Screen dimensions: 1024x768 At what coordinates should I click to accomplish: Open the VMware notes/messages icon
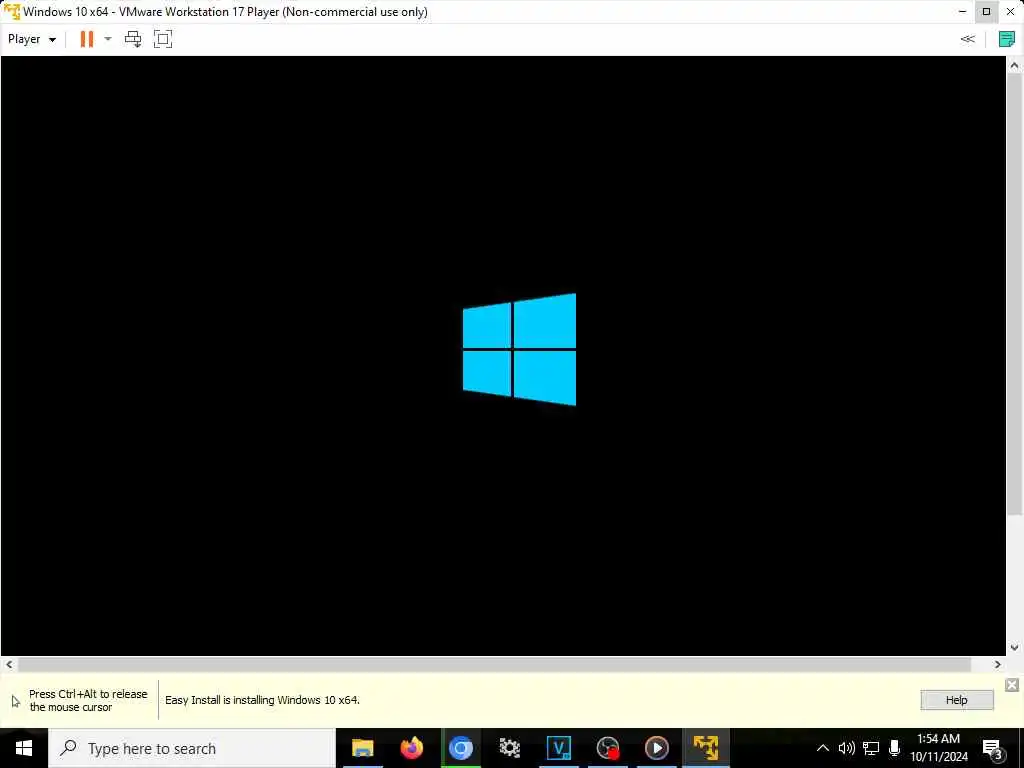point(1007,39)
